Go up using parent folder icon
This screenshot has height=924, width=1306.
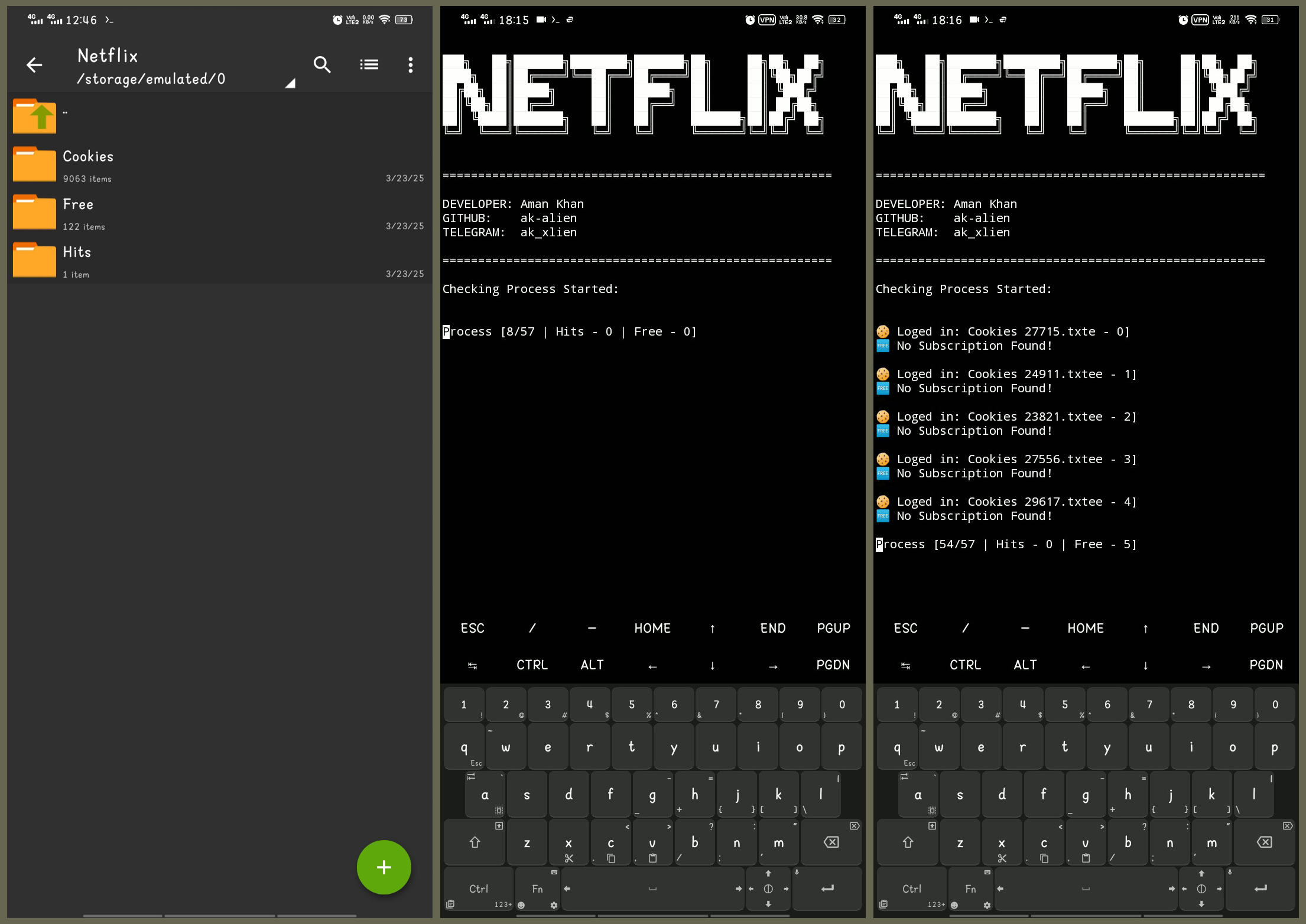tap(35, 116)
